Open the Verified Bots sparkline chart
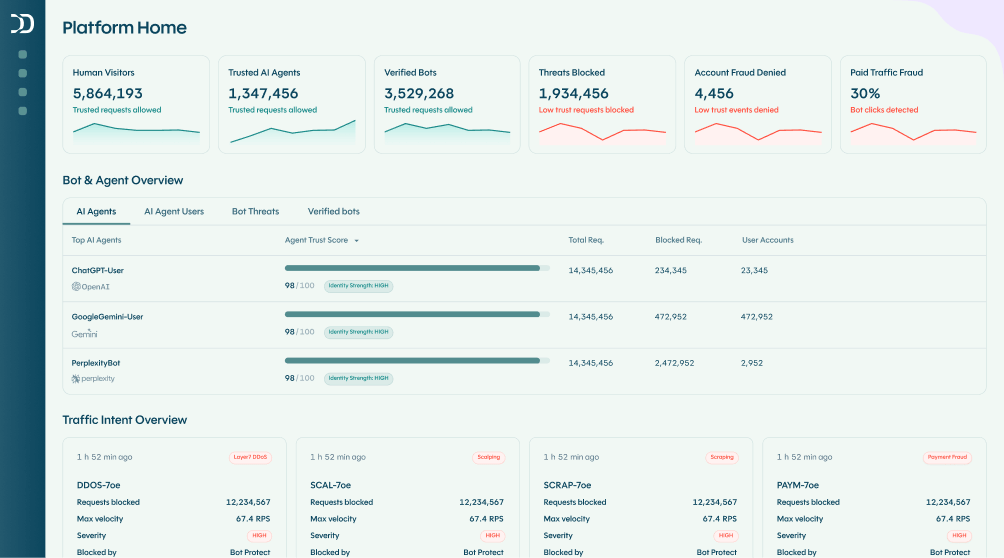1004x558 pixels. click(x=448, y=133)
